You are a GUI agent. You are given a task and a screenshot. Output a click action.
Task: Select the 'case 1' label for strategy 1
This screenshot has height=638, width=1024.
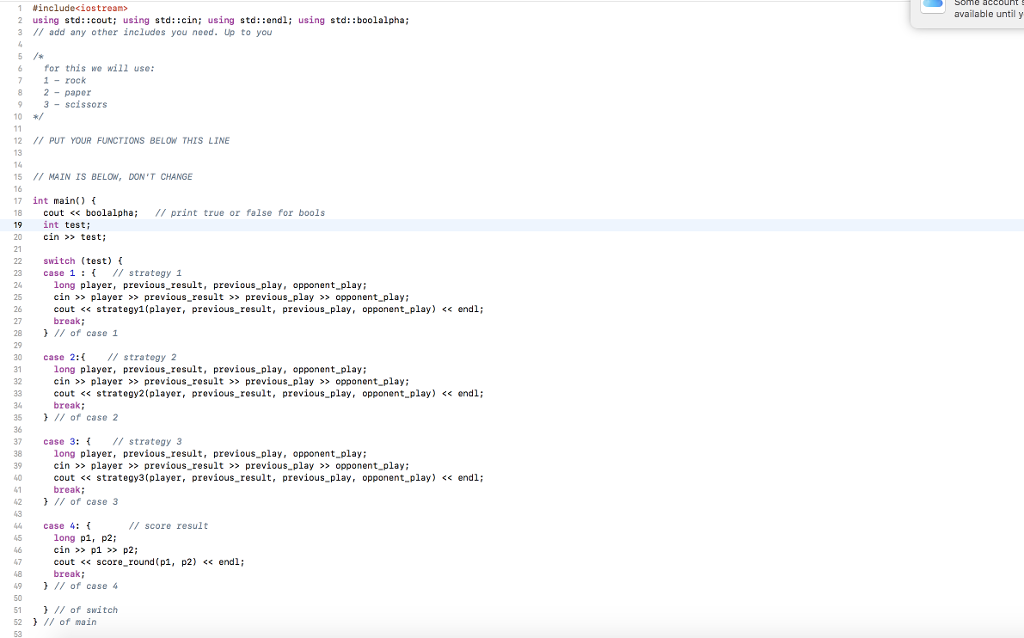(x=58, y=272)
